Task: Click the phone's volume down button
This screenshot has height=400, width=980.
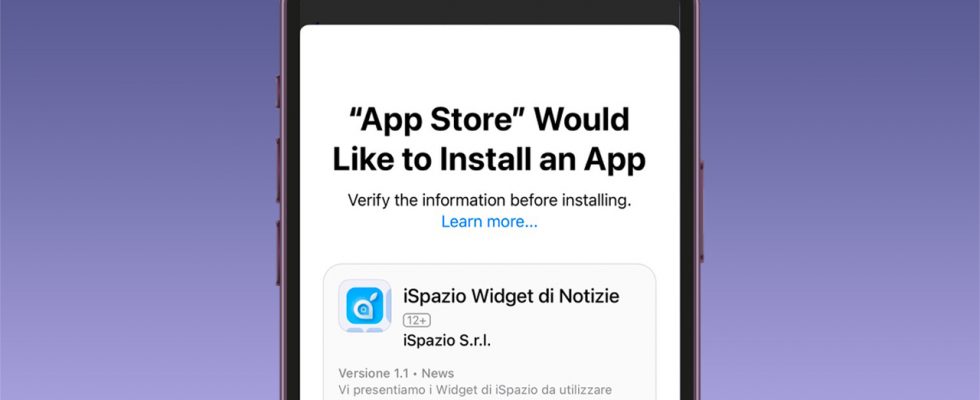Action: pos(279,252)
